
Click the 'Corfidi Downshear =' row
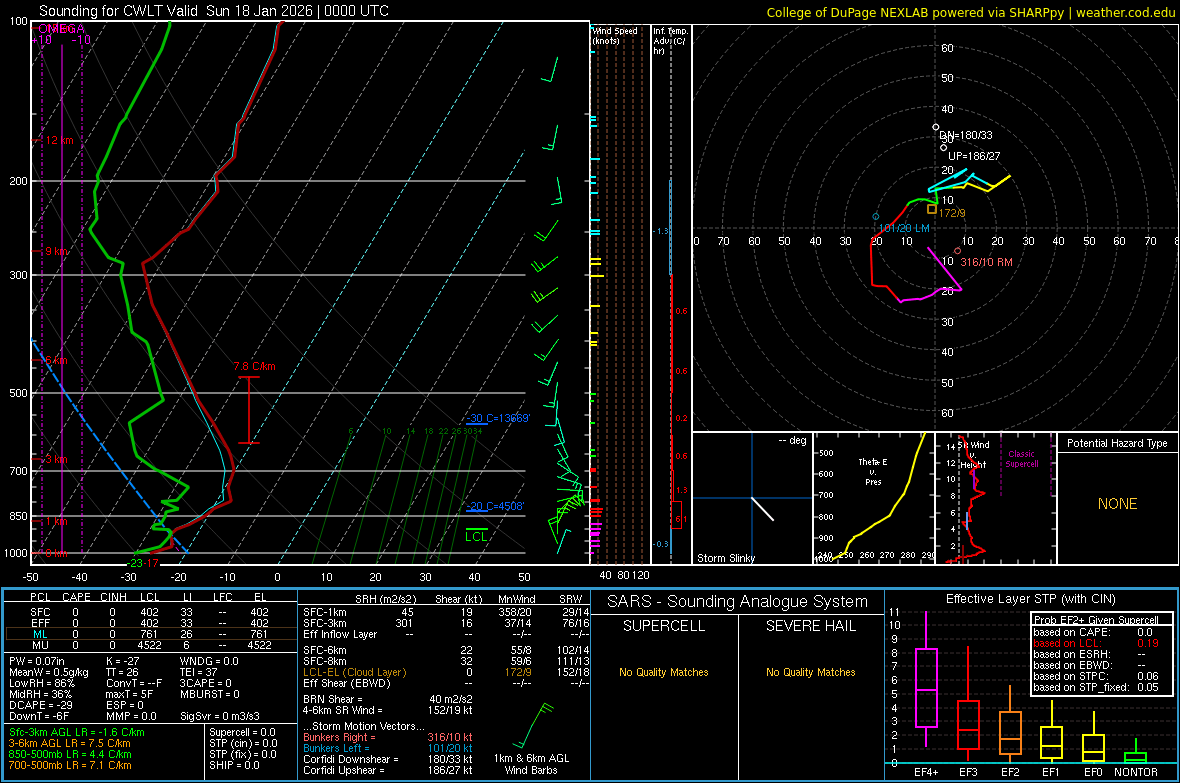point(388,759)
